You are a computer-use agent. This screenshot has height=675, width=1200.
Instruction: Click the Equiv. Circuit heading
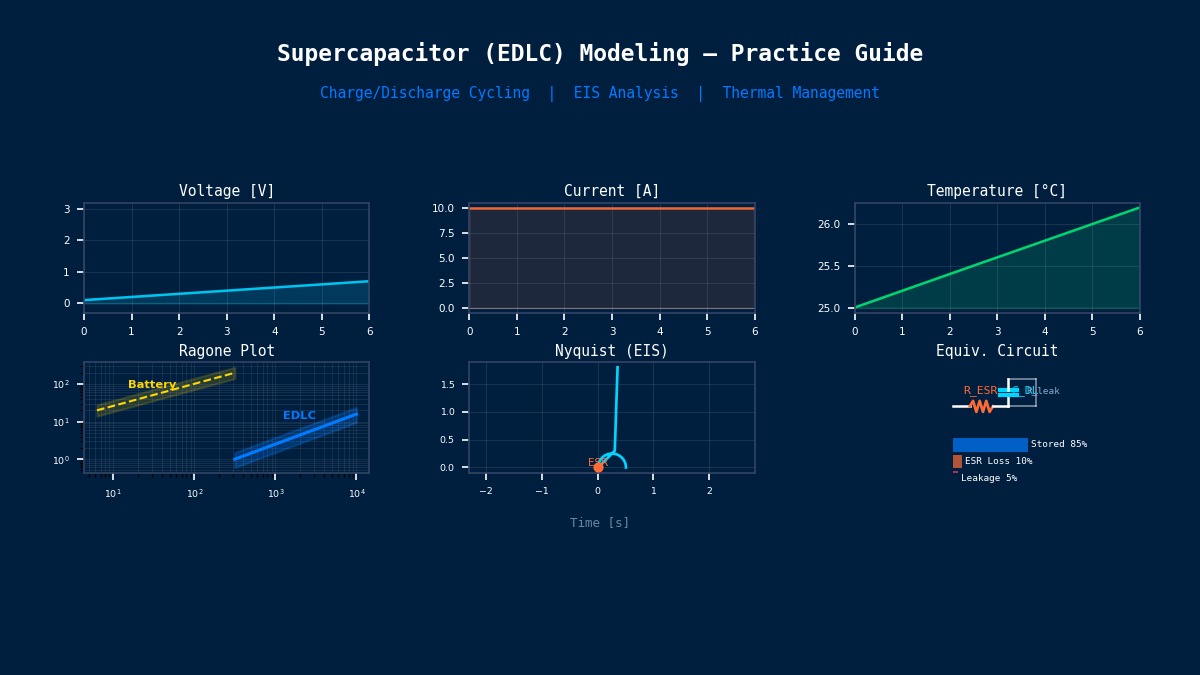997,351
